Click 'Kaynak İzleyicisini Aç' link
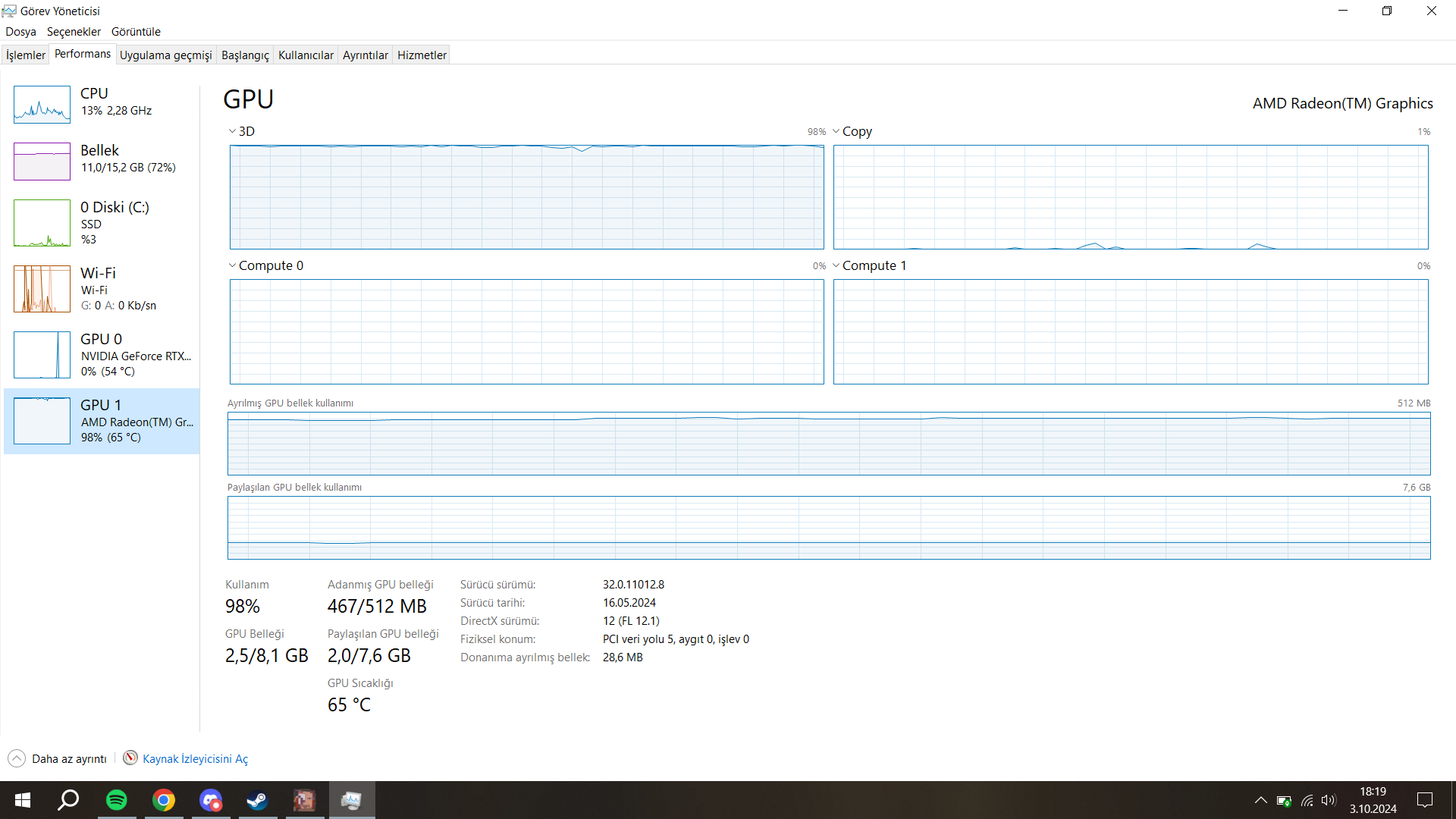Screen dimensions: 1456x819 click(x=195, y=759)
